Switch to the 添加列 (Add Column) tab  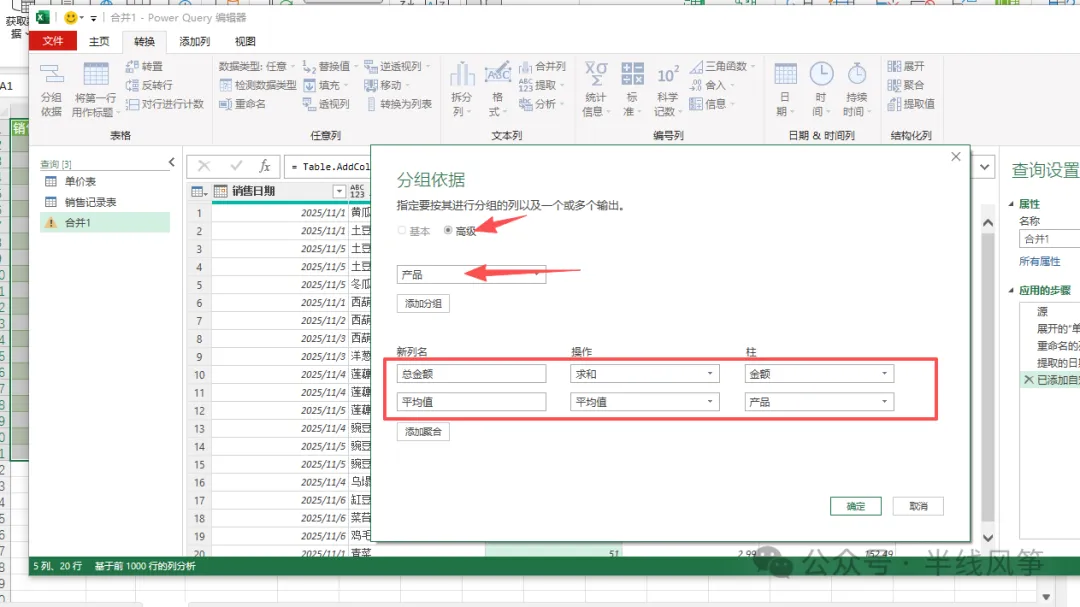click(x=195, y=41)
